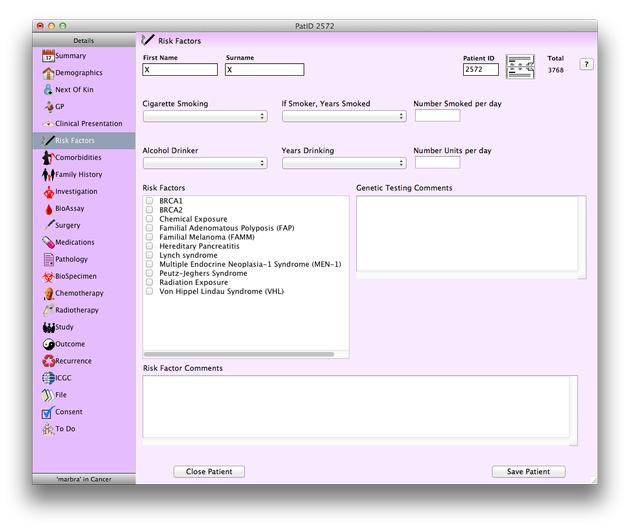Open the Pathology document icon
The height and width of the screenshot is (529, 630).
[49, 259]
